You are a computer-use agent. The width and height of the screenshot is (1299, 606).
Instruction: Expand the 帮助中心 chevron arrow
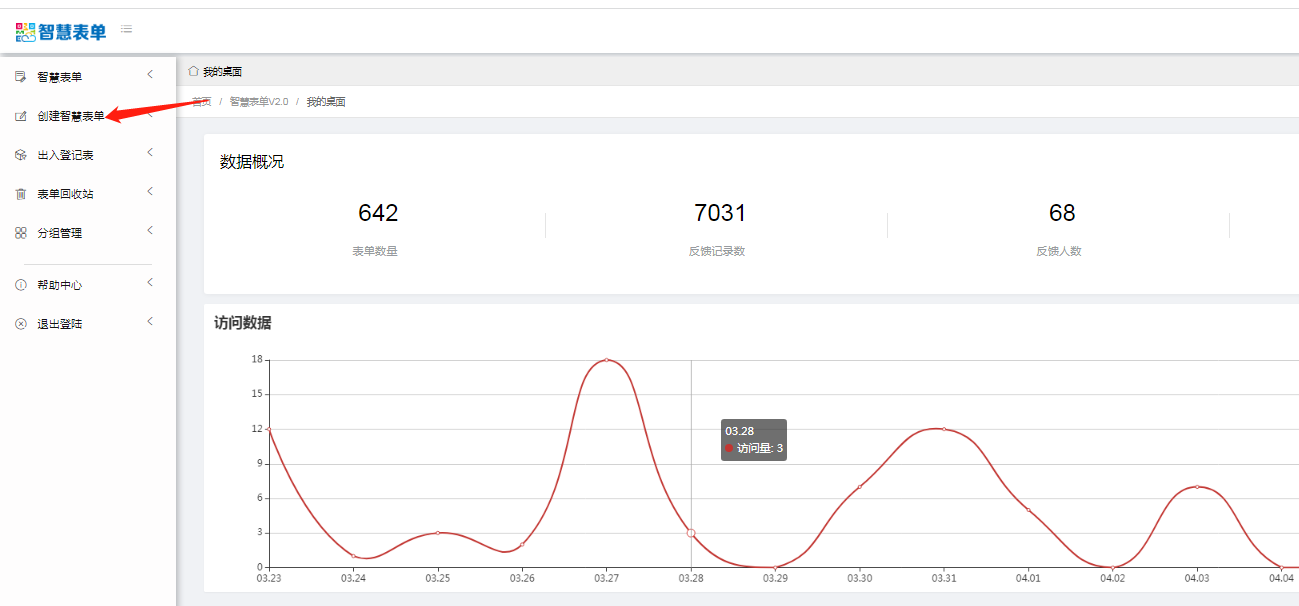tap(150, 283)
